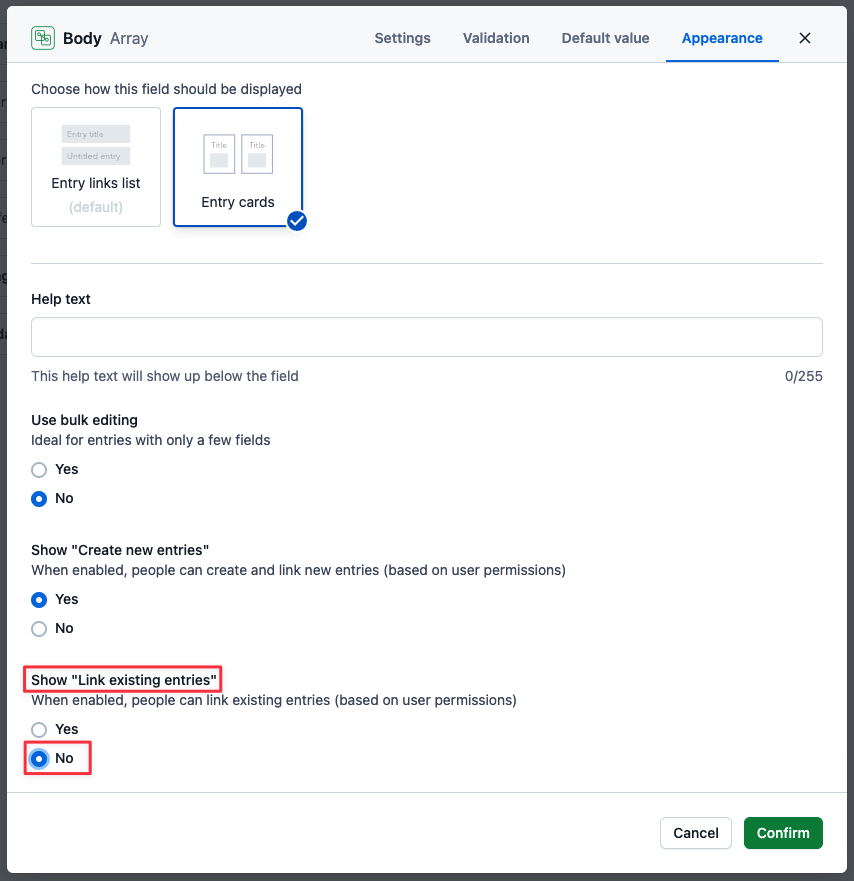
Task: Enable bulk editing by selecting Yes
Action: click(40, 469)
